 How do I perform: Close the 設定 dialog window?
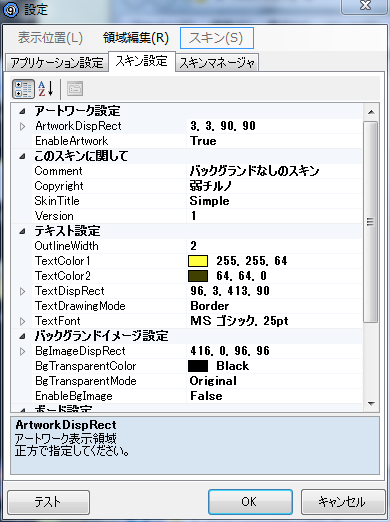click(x=365, y=6)
